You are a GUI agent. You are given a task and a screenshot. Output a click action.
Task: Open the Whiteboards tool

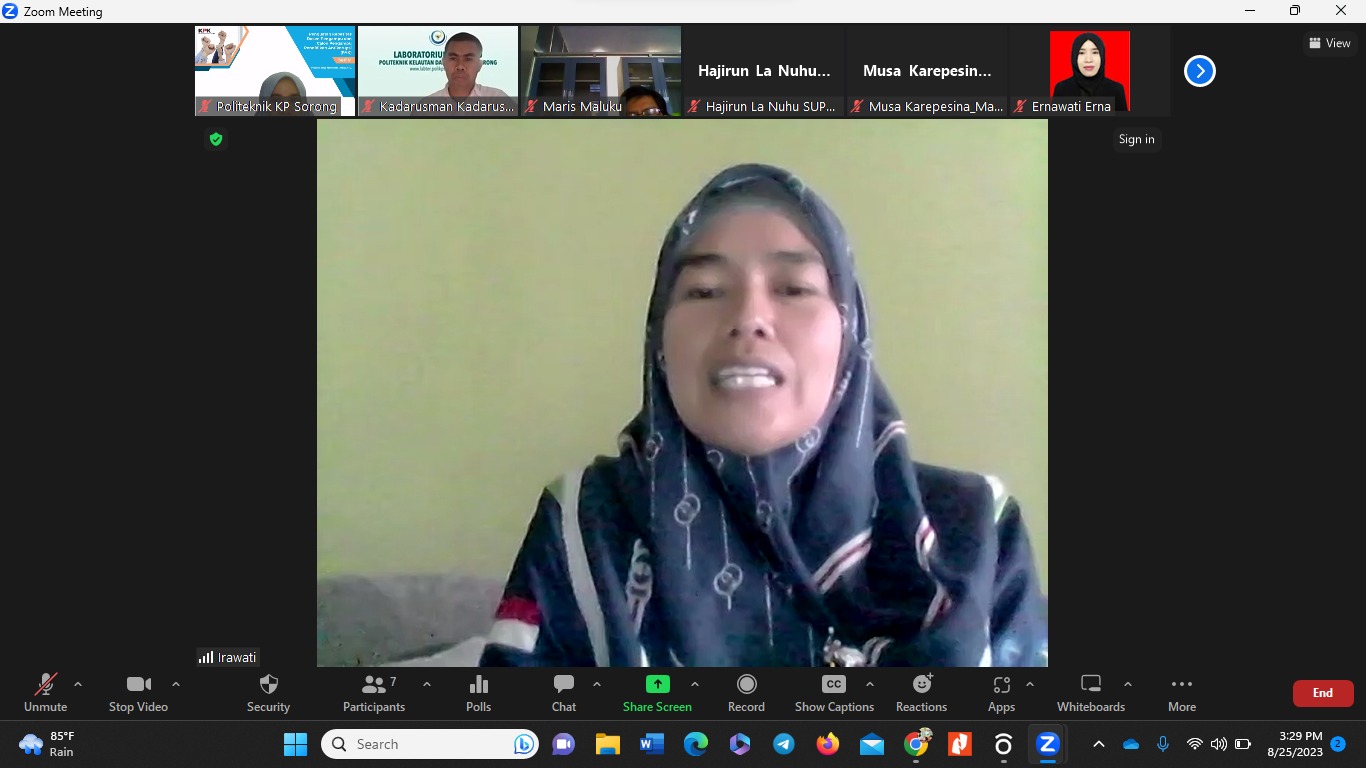[x=1090, y=693]
